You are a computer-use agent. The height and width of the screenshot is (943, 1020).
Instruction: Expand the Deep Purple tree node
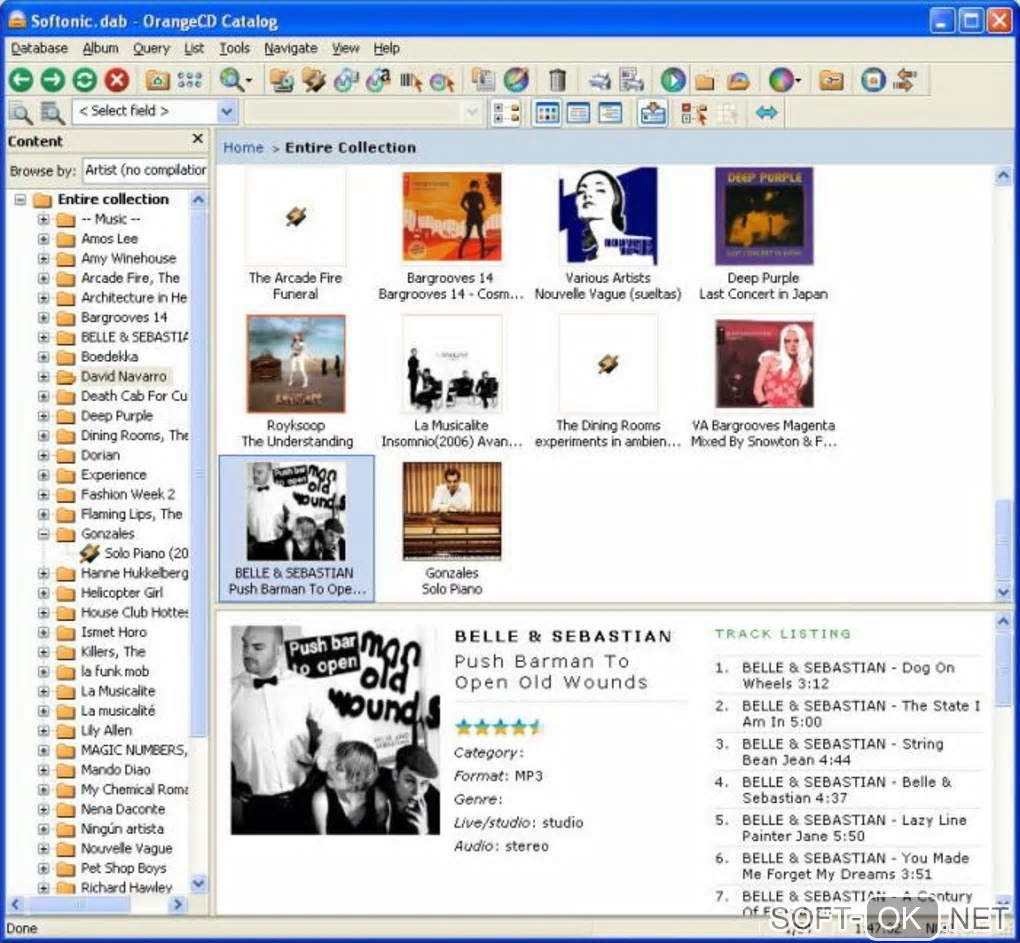click(x=43, y=416)
